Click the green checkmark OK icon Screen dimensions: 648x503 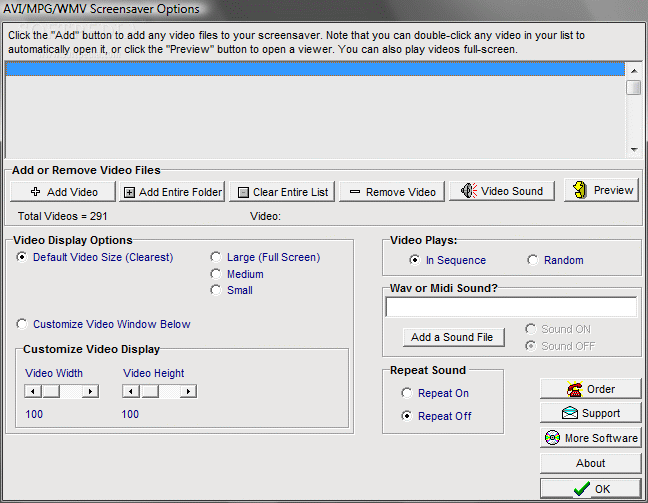point(581,489)
